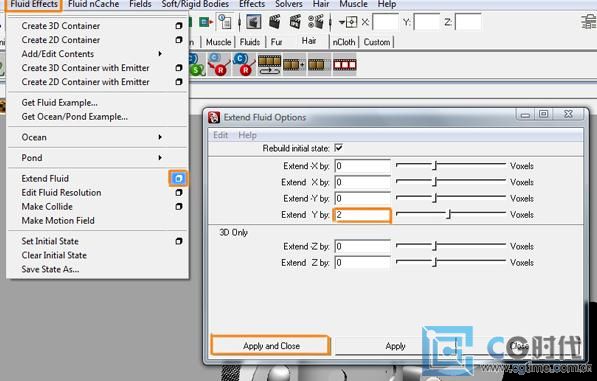The image size is (597, 381).
Task: Open Create 2D Container with Emitter option box
Action: (x=179, y=82)
